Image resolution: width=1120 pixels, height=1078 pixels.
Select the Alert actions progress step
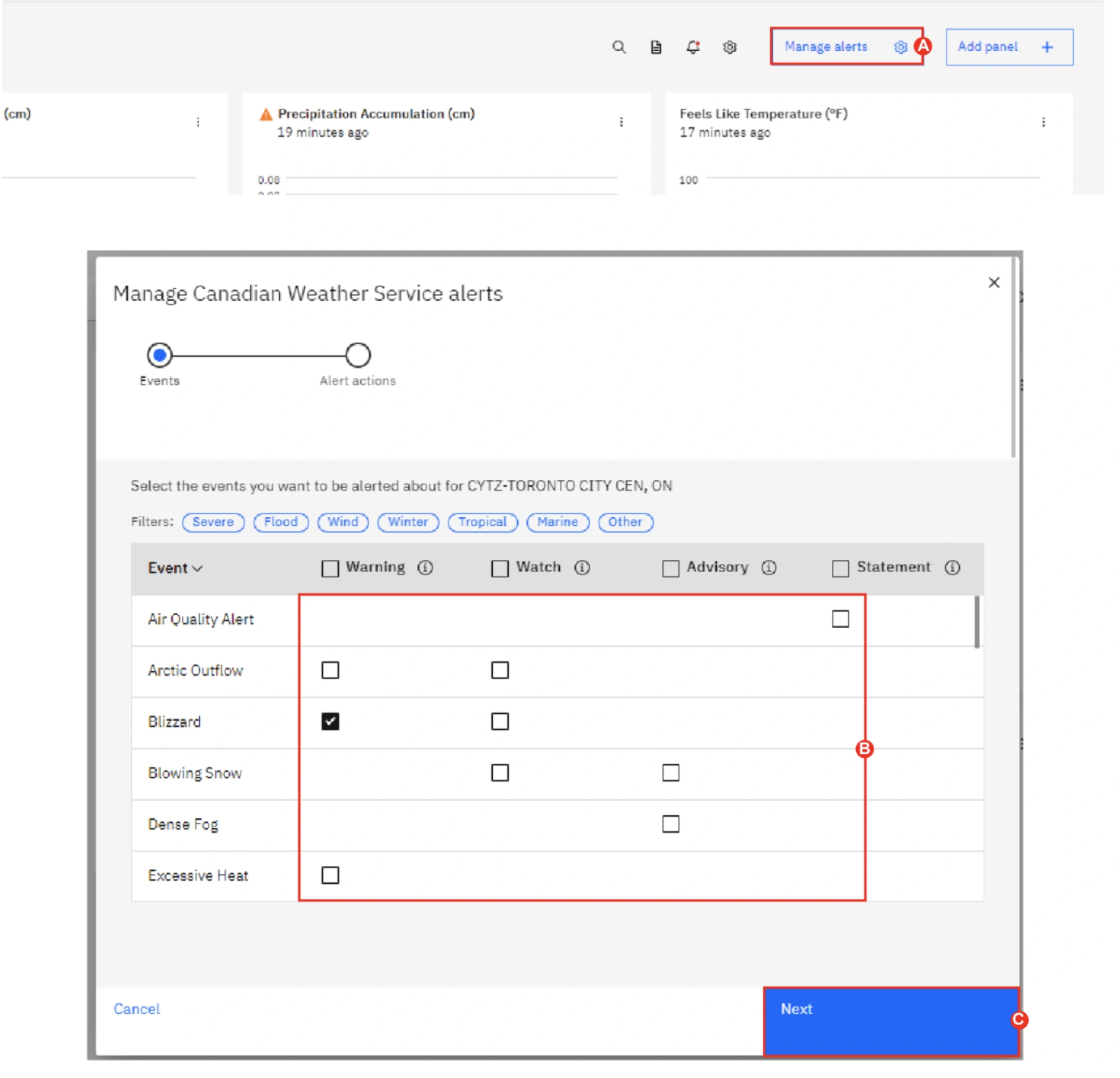tap(358, 355)
